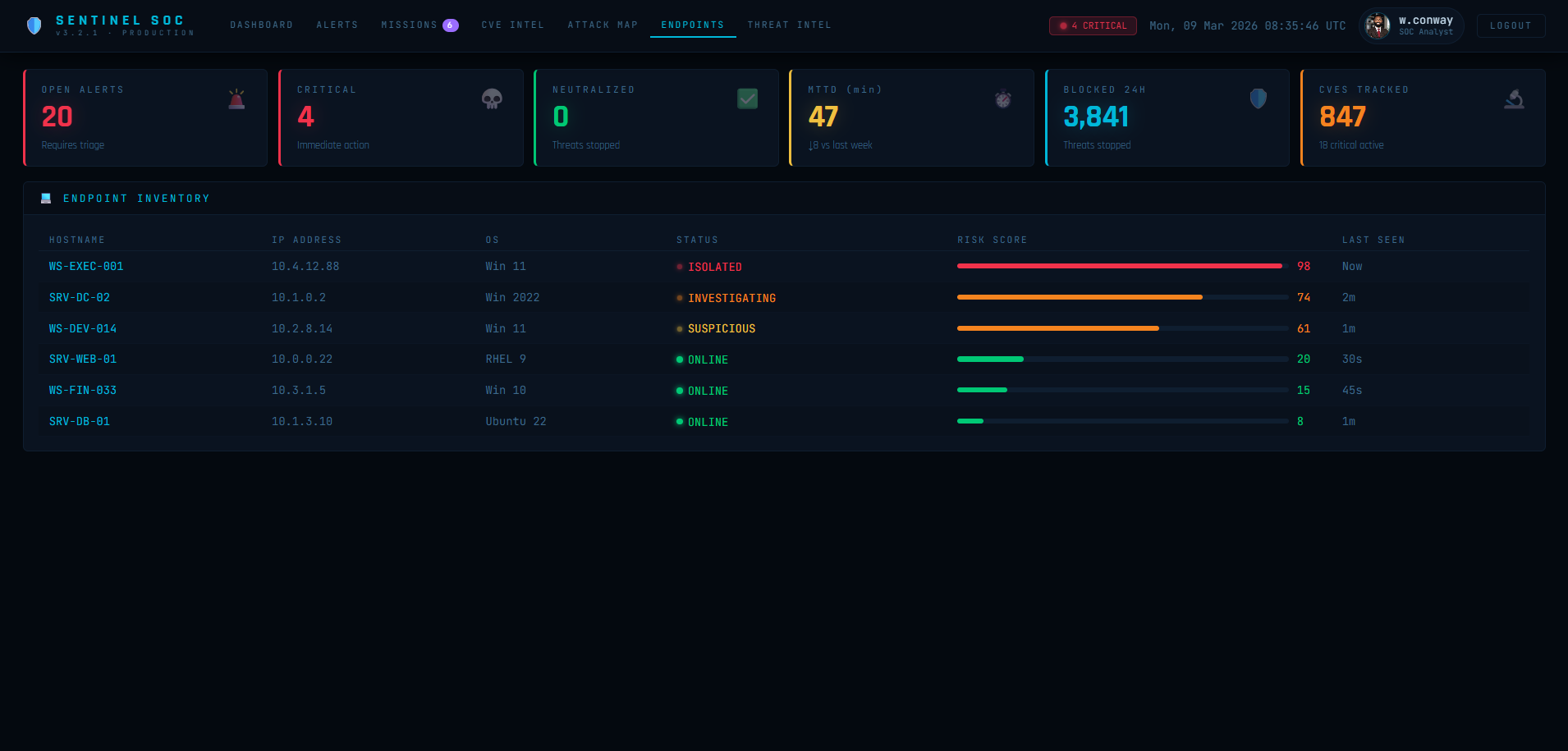
Task: Open the Dashboard tab
Action: click(x=262, y=25)
